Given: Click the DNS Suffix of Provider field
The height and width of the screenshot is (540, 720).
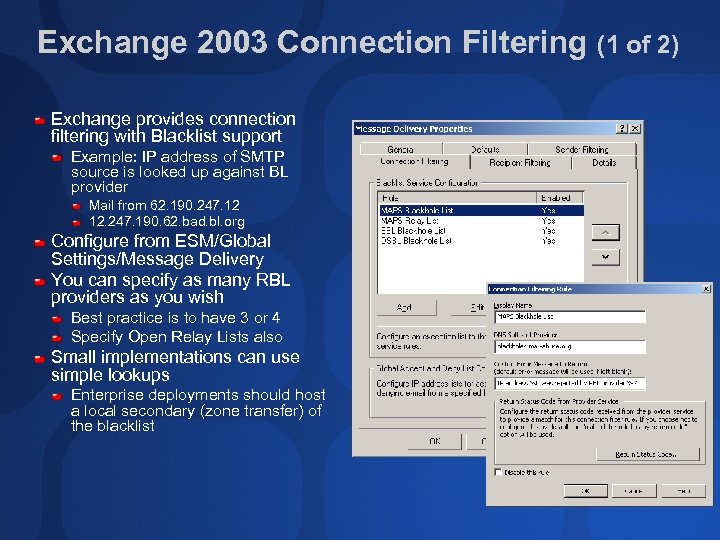Looking at the screenshot, I should [x=570, y=346].
